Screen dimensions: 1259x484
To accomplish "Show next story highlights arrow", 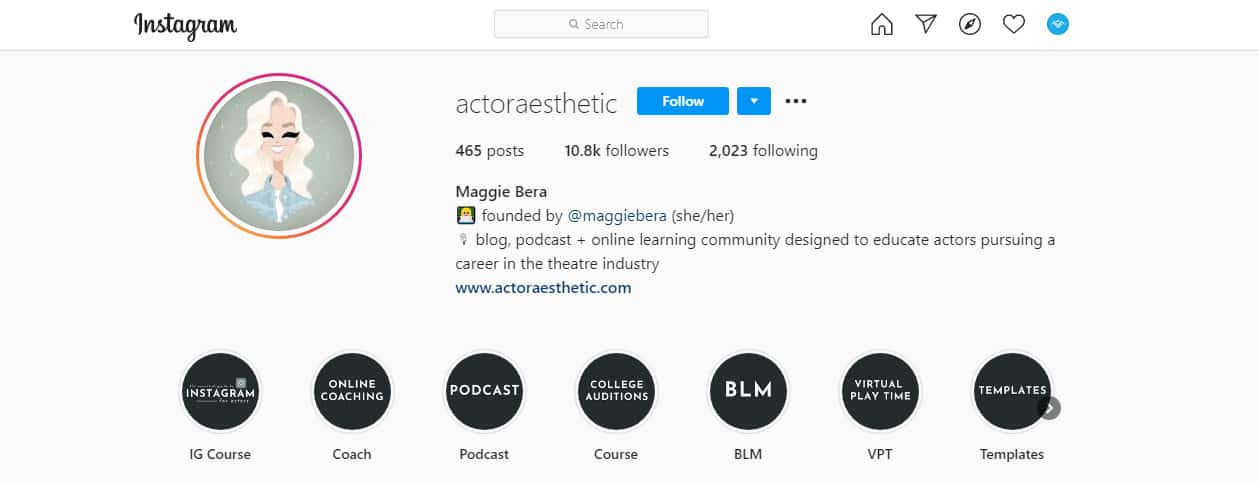I will [1049, 408].
